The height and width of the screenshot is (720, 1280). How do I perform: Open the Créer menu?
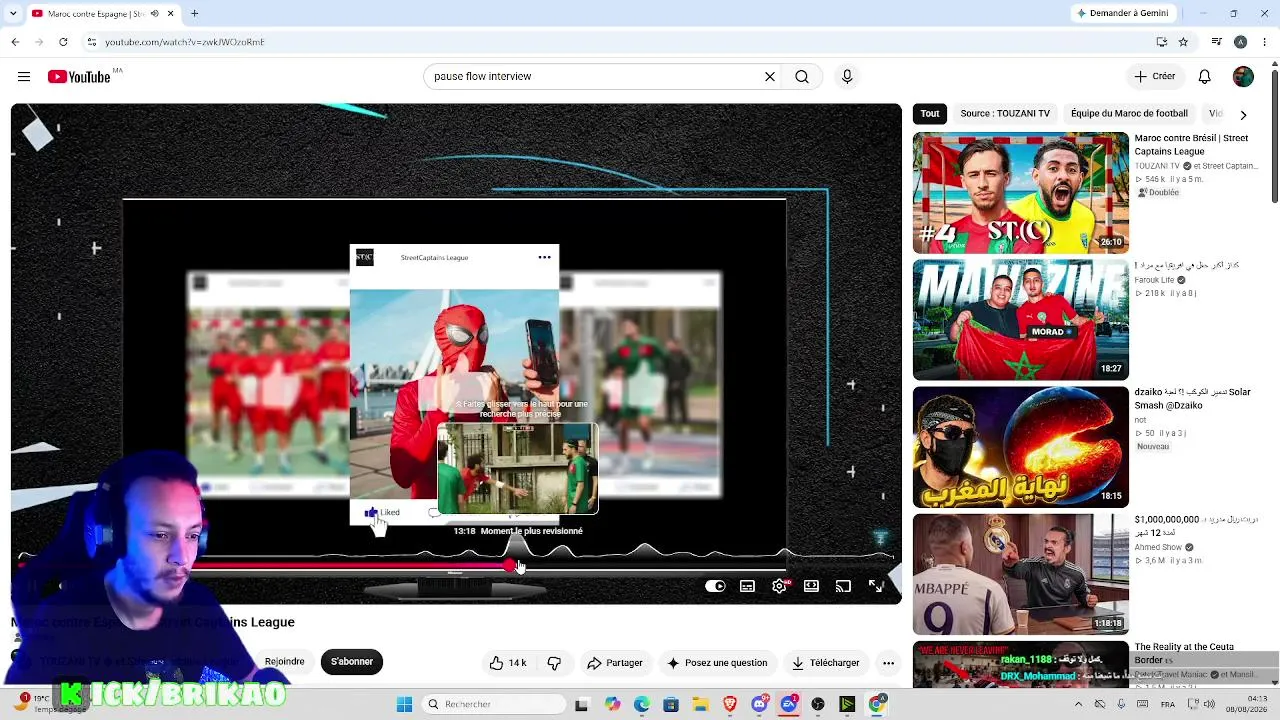click(x=1154, y=76)
